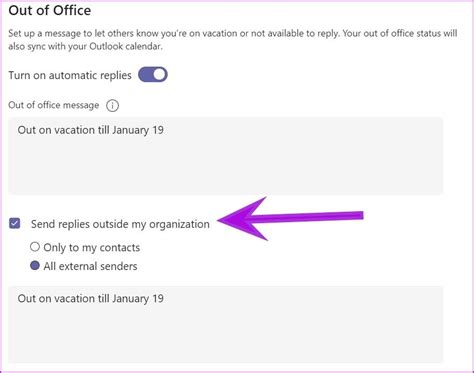Select the Only to my contacts radio button
Viewport: 474px width, 373px height.
pyautogui.click(x=35, y=247)
